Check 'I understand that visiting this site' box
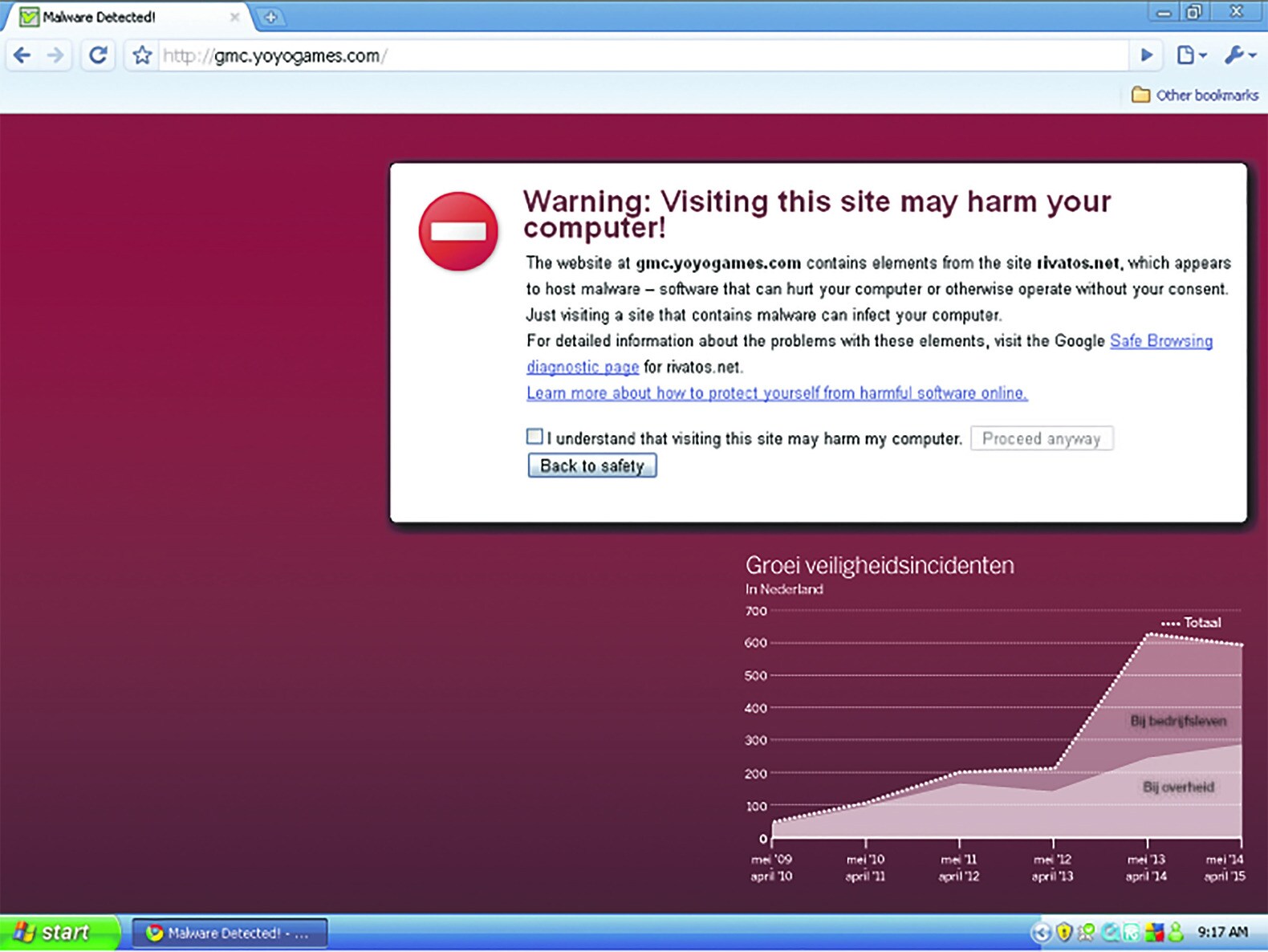 click(x=534, y=437)
